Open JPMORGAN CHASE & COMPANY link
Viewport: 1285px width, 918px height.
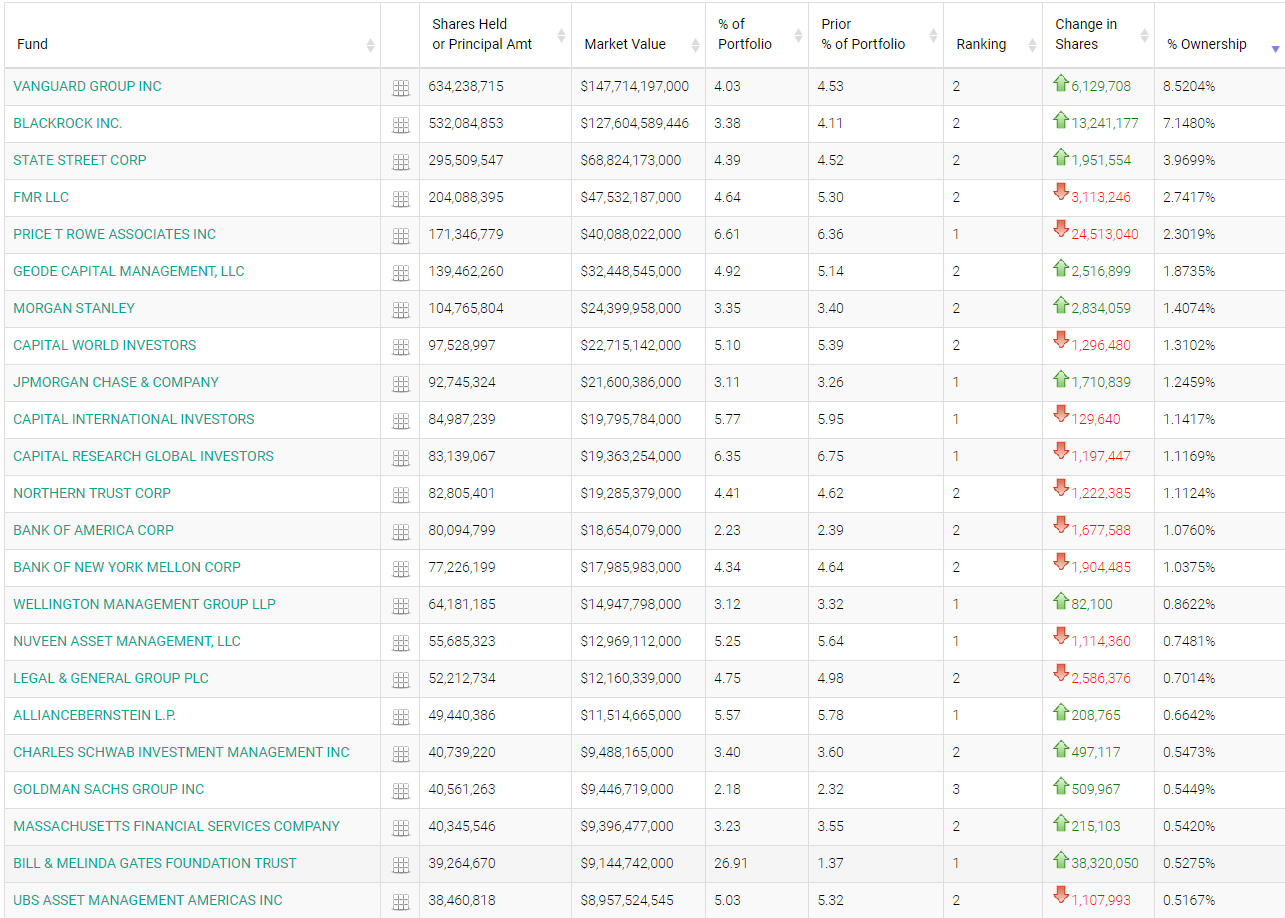click(x=116, y=382)
